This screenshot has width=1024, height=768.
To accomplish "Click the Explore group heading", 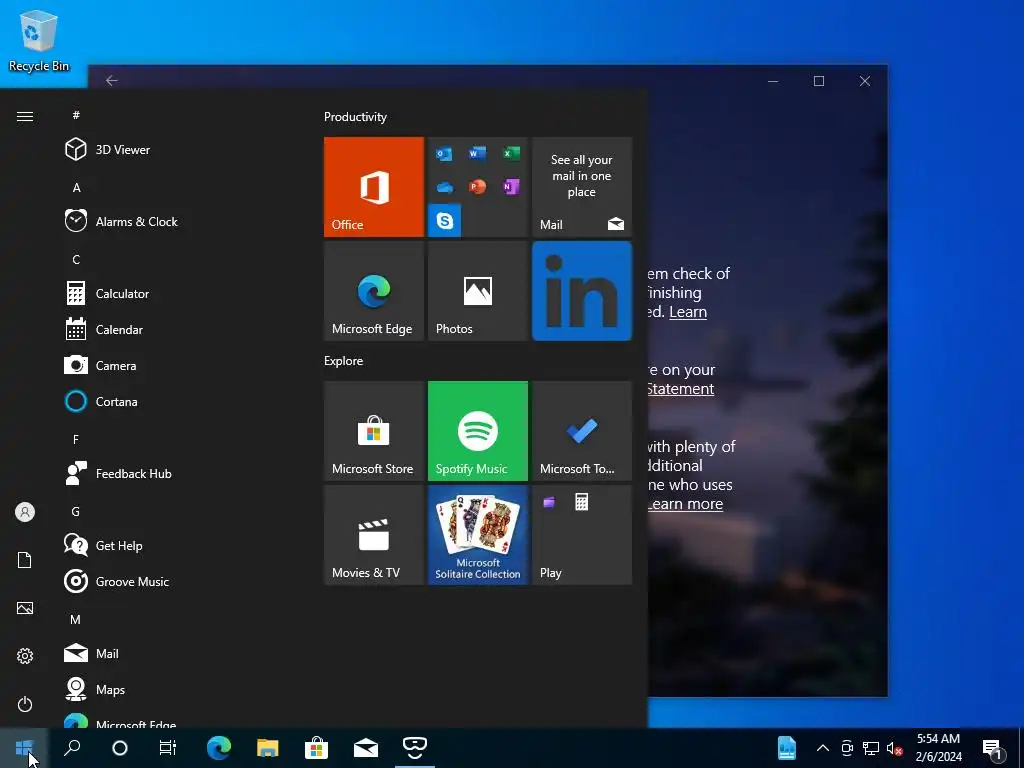I will 344,360.
